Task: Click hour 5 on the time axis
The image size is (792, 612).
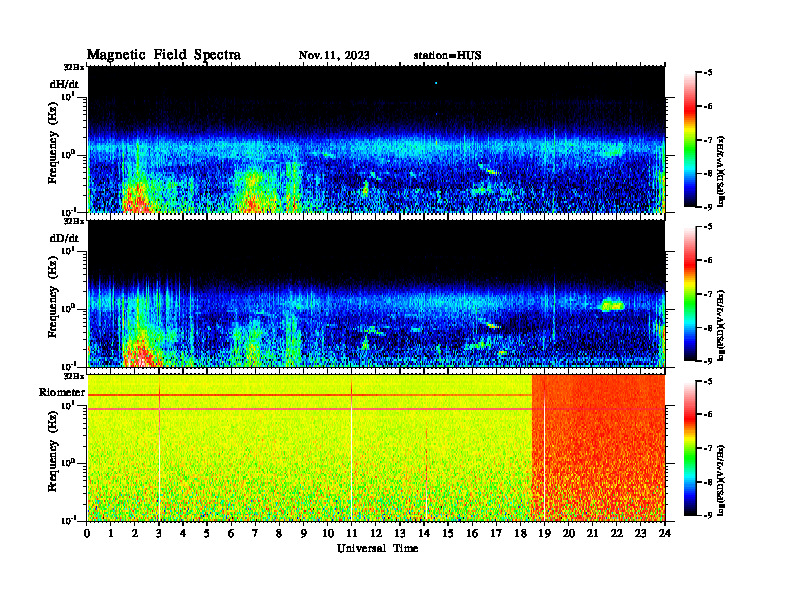Action: 207,533
